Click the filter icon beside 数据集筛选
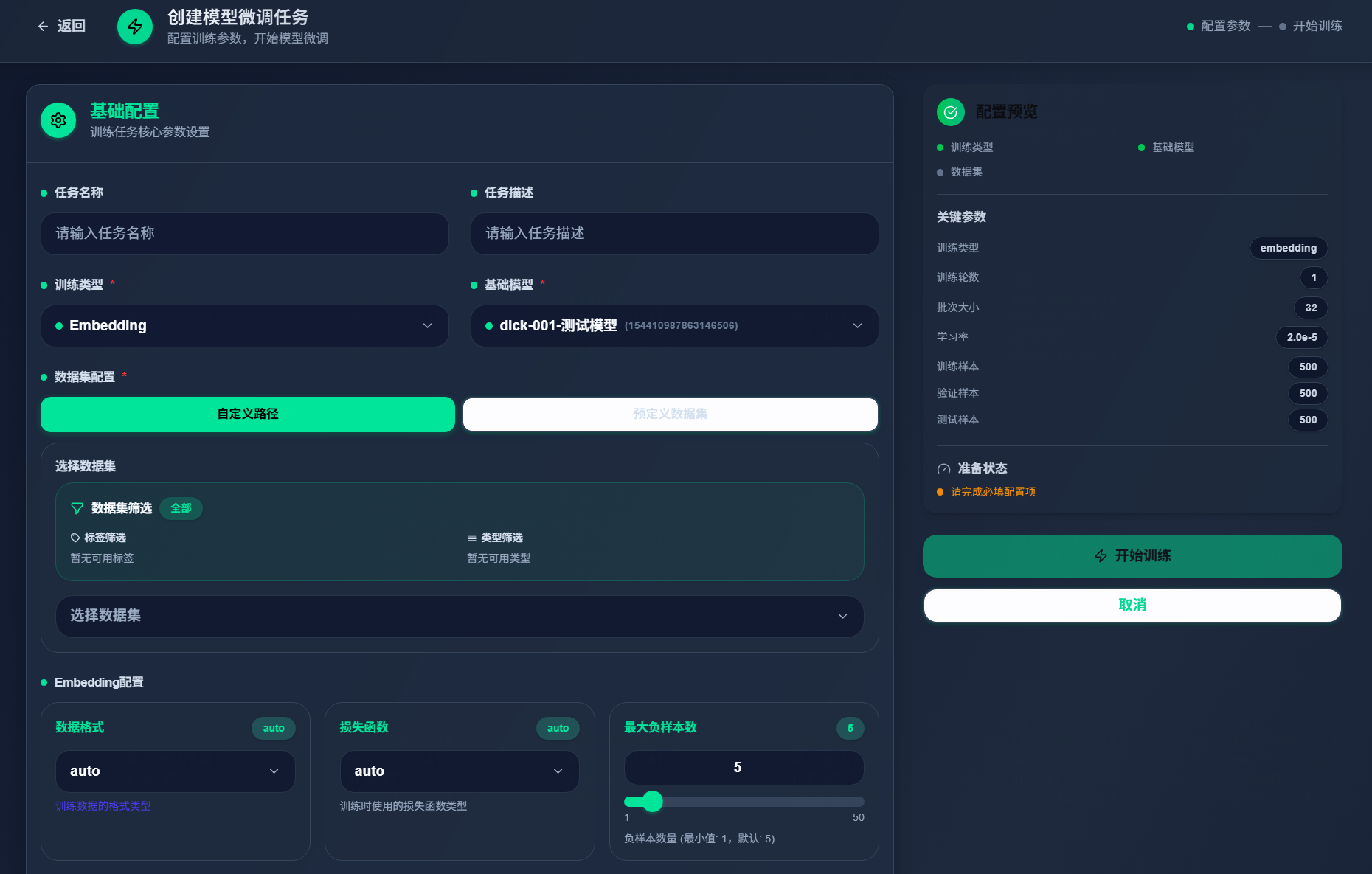This screenshot has height=874, width=1372. [77, 508]
